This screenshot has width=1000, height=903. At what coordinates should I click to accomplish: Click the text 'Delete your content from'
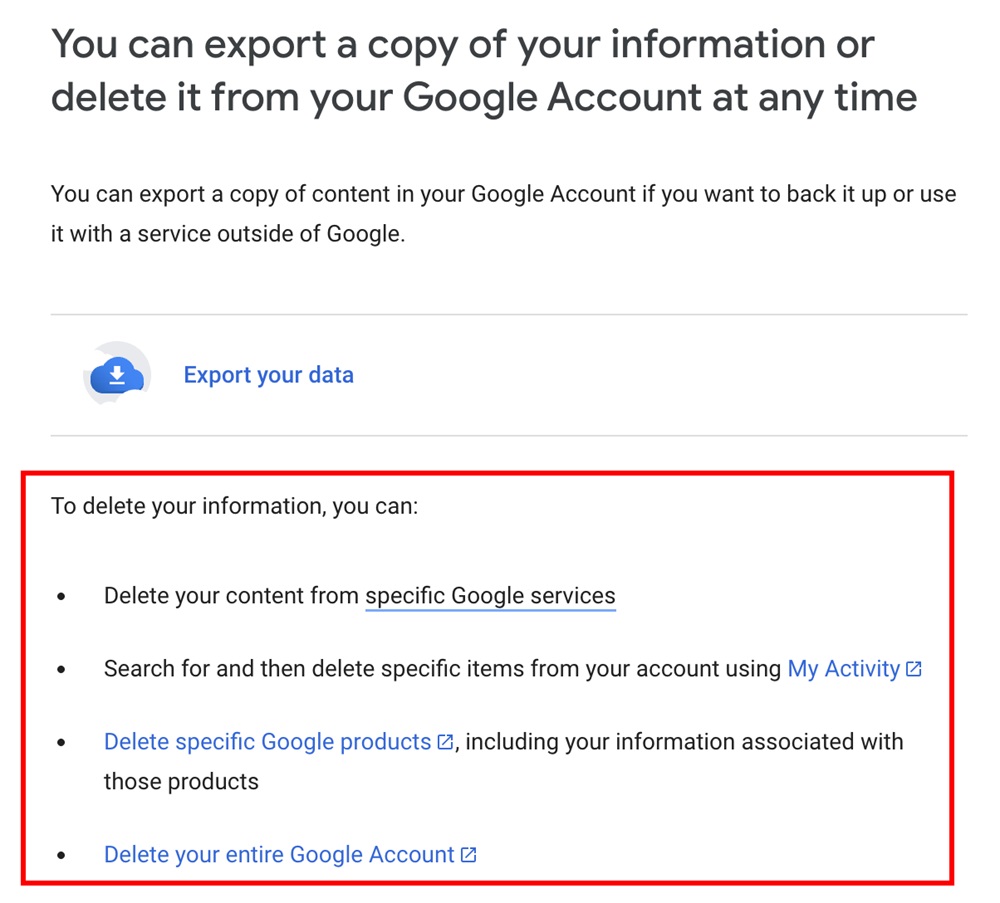point(232,596)
